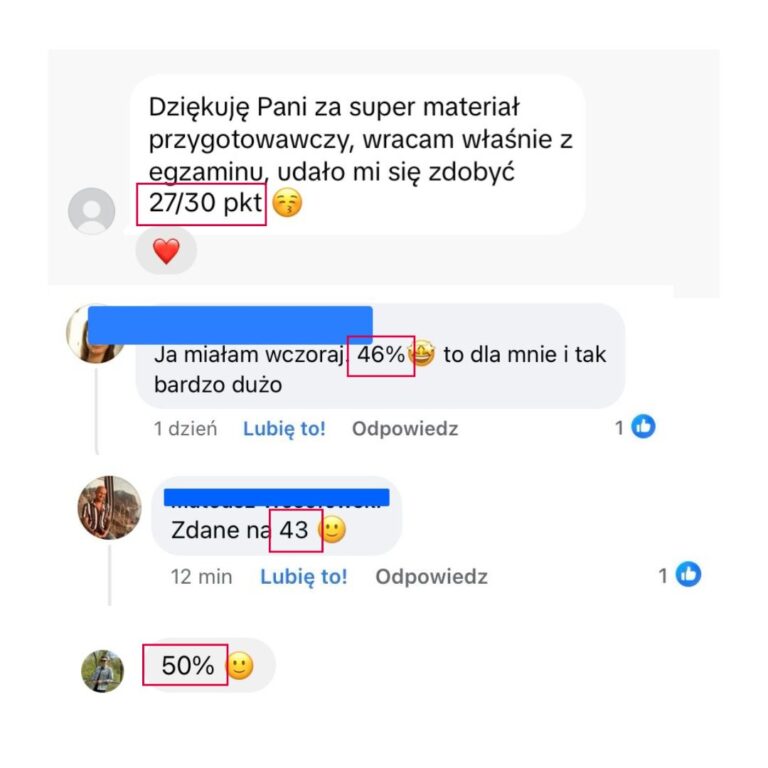
Task: Click the 1 dzień timestamp
Action: tap(185, 429)
